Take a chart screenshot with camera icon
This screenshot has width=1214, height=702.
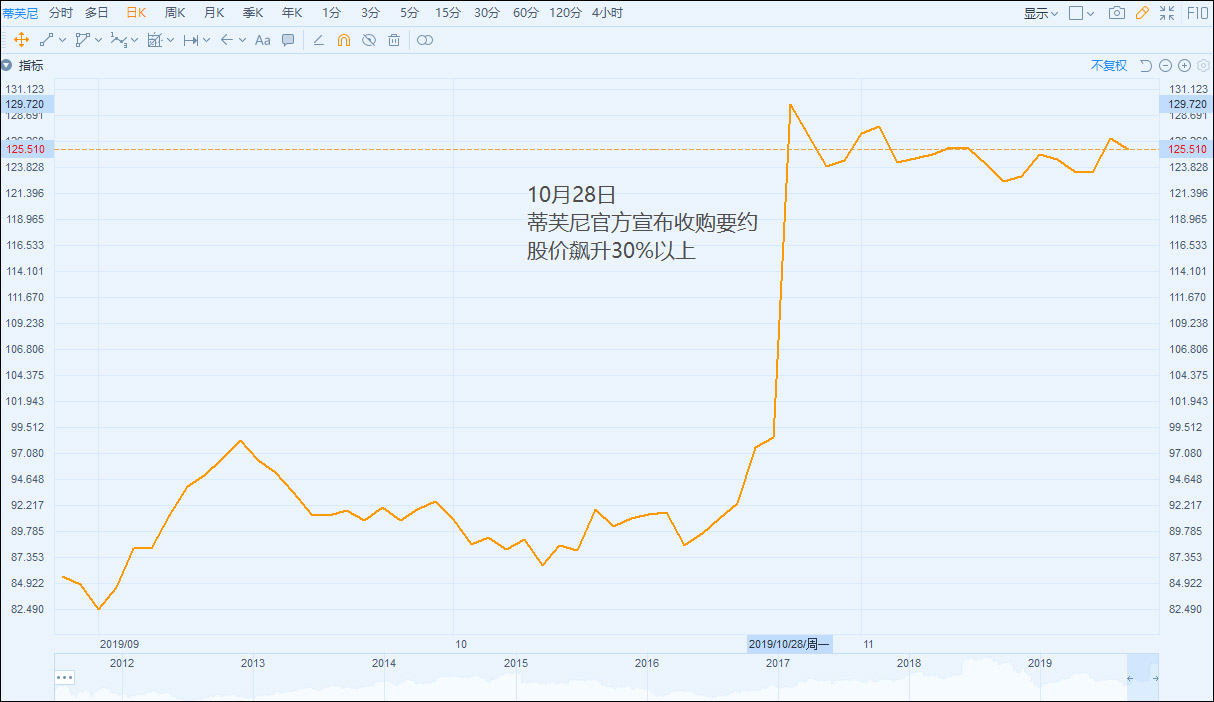click(x=1117, y=13)
